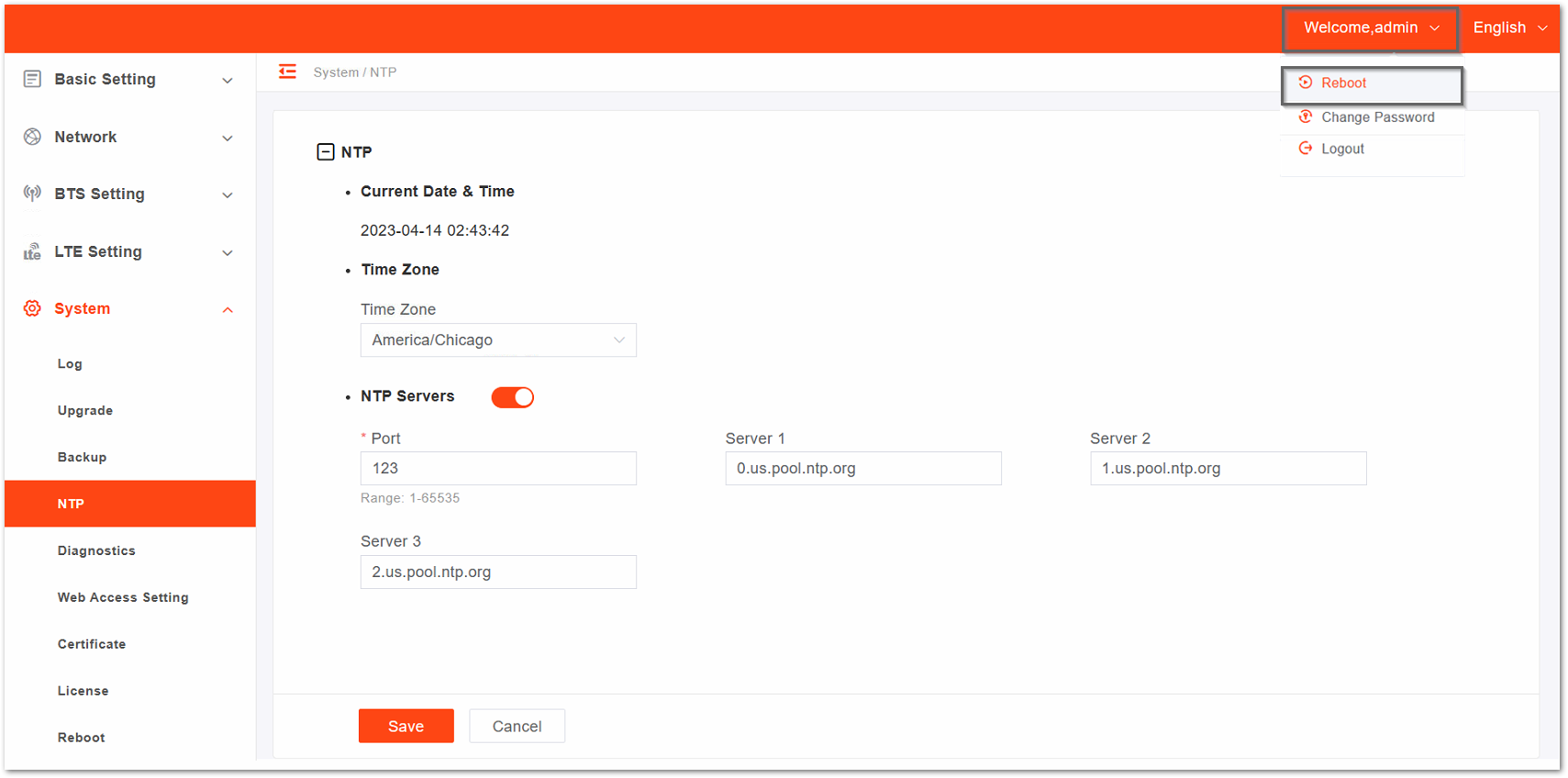This screenshot has width=1568, height=778.
Task: Click the Network globe icon
Action: coord(32,137)
